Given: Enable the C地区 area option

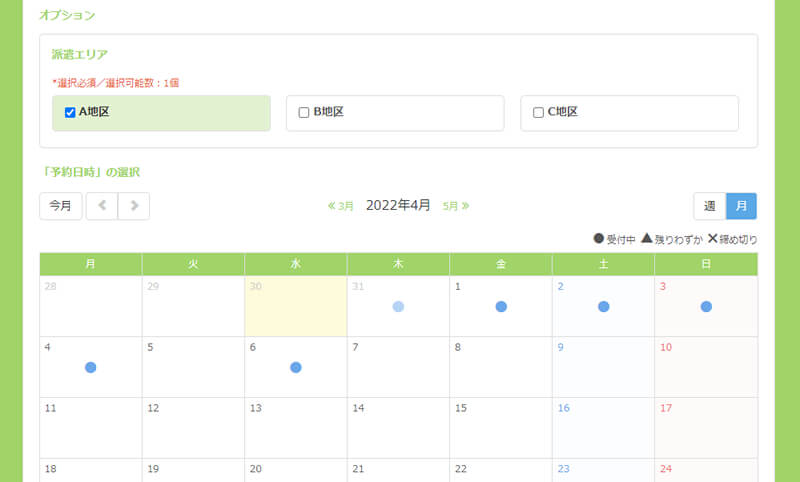Looking at the screenshot, I should coord(538,113).
